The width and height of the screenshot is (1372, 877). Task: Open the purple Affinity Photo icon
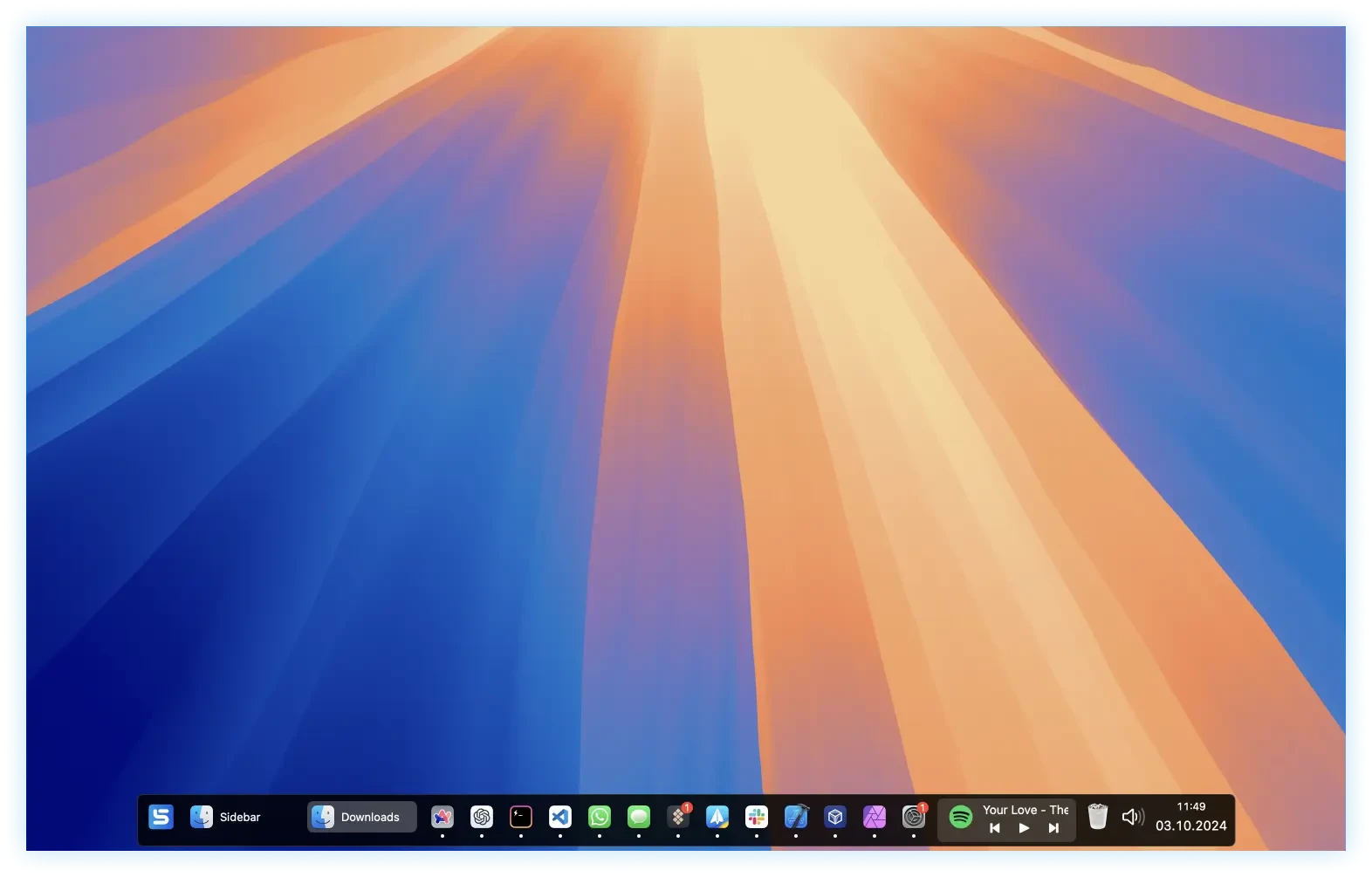coord(875,817)
